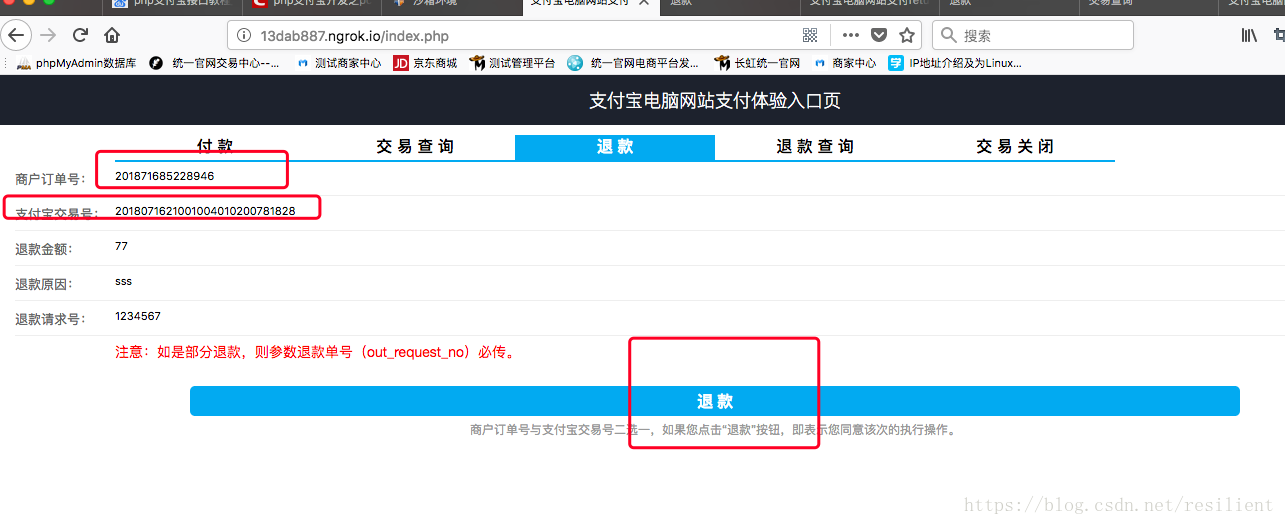Click the 退款请求号: label

pyautogui.click(x=50, y=319)
